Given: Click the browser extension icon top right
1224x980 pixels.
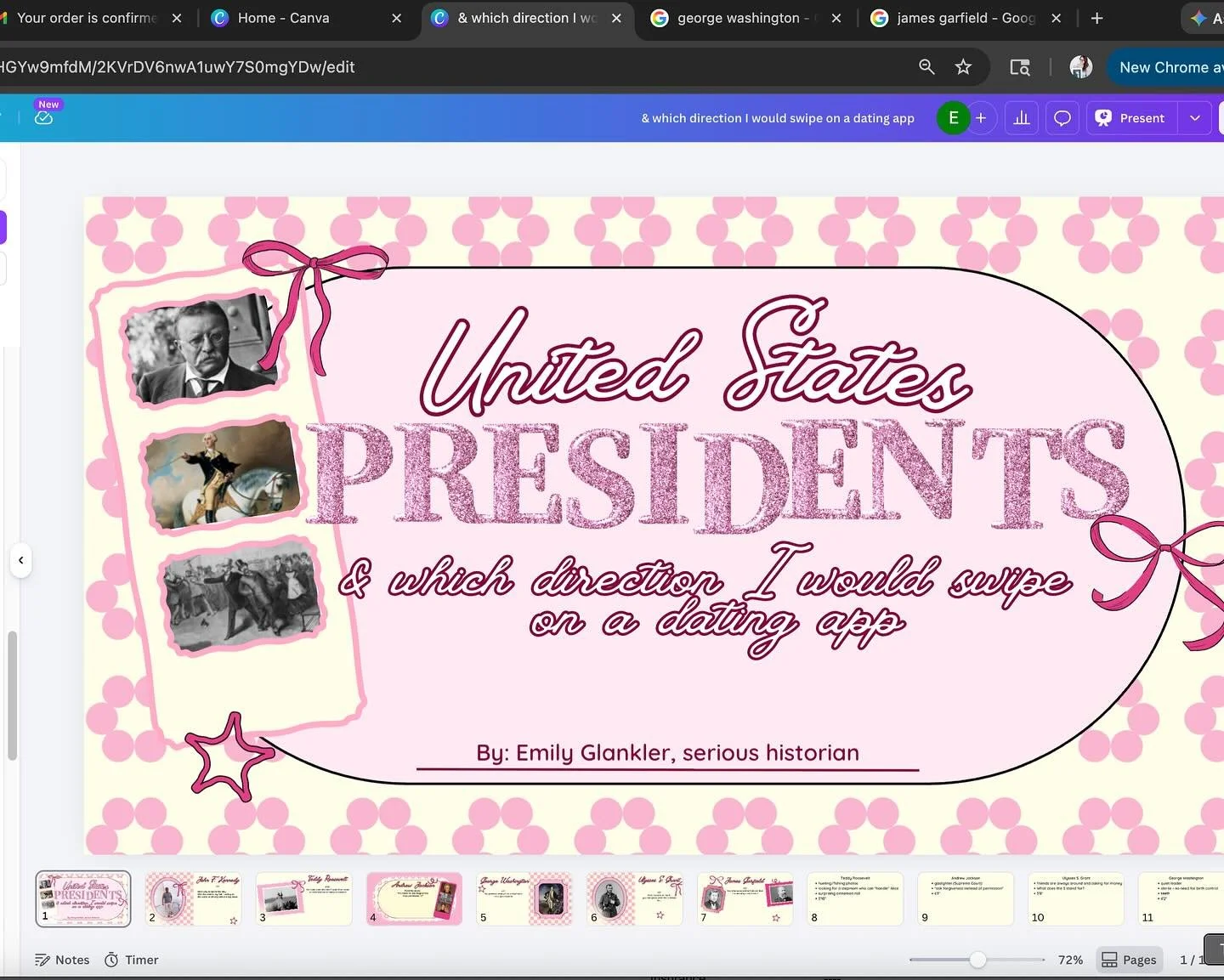Looking at the screenshot, I should point(1199,18).
